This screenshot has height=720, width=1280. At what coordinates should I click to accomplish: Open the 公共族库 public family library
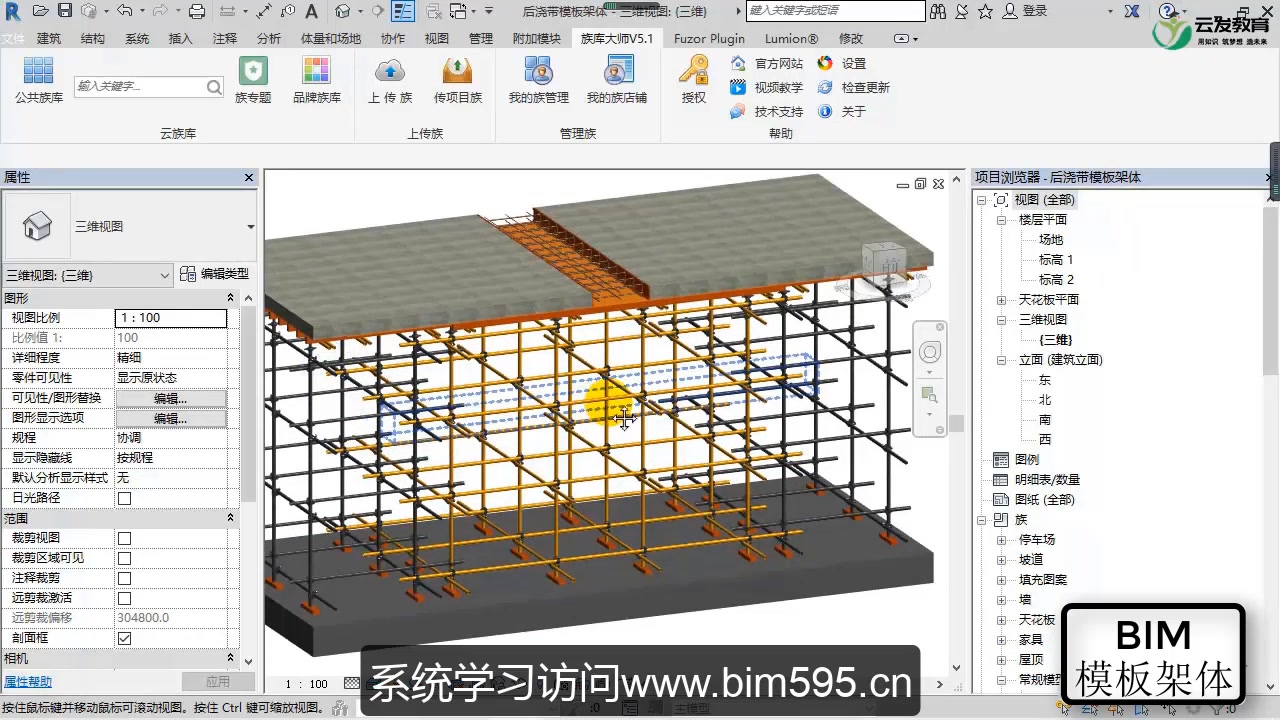click(x=38, y=79)
